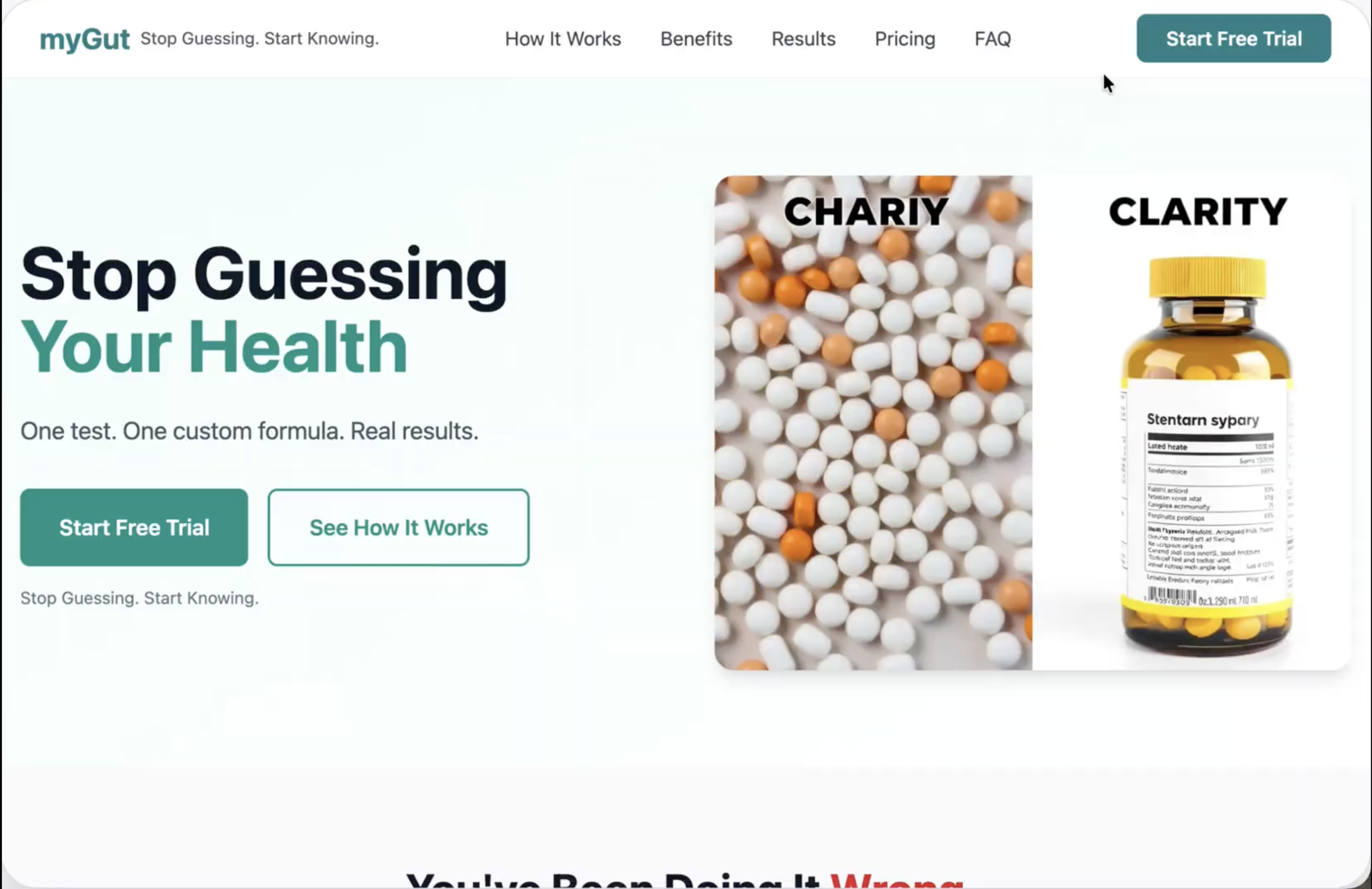Click the green Your Health headline
Viewport: 1372px width, 889px height.
click(214, 347)
